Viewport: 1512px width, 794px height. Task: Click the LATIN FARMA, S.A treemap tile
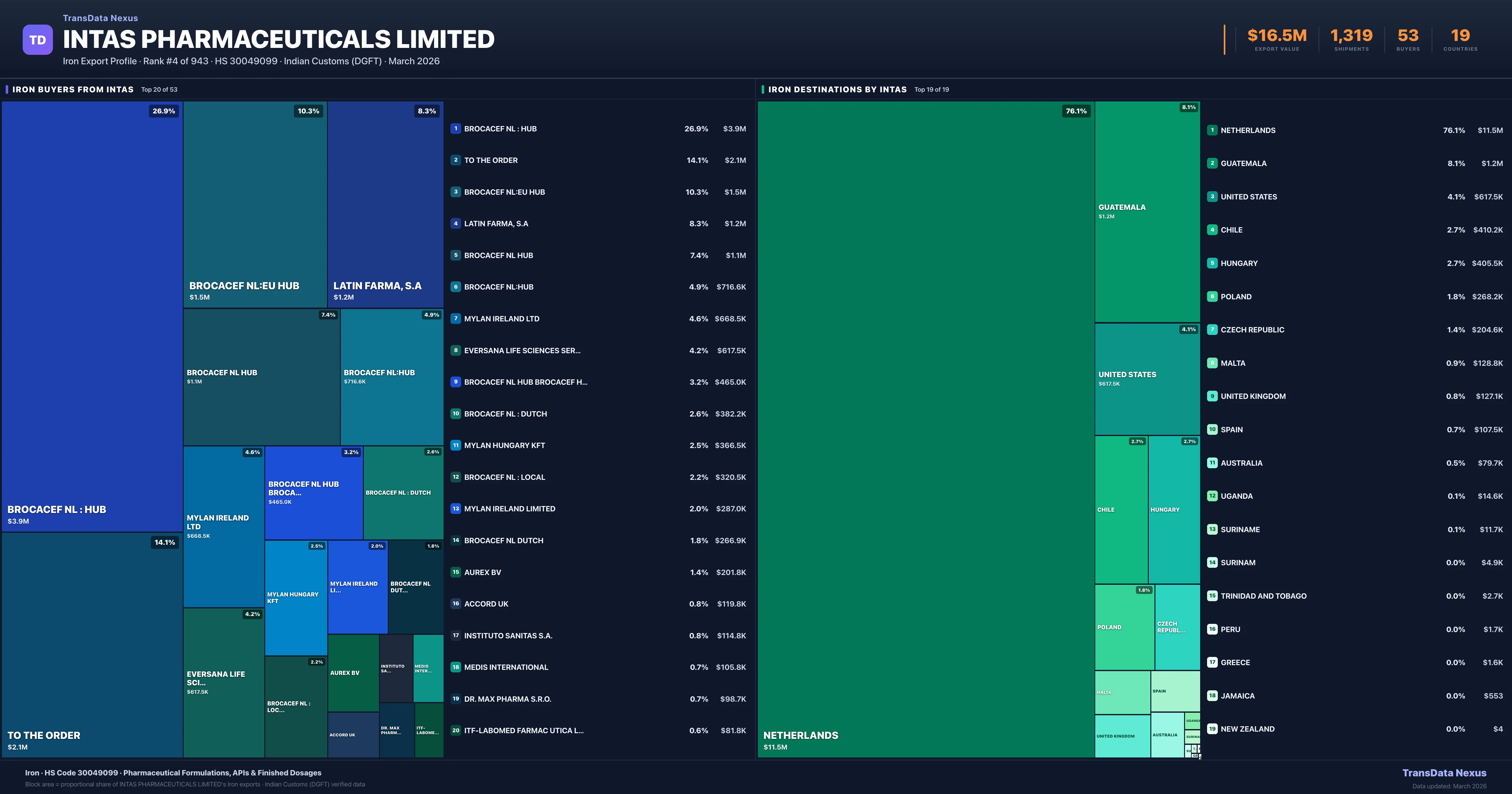click(385, 204)
